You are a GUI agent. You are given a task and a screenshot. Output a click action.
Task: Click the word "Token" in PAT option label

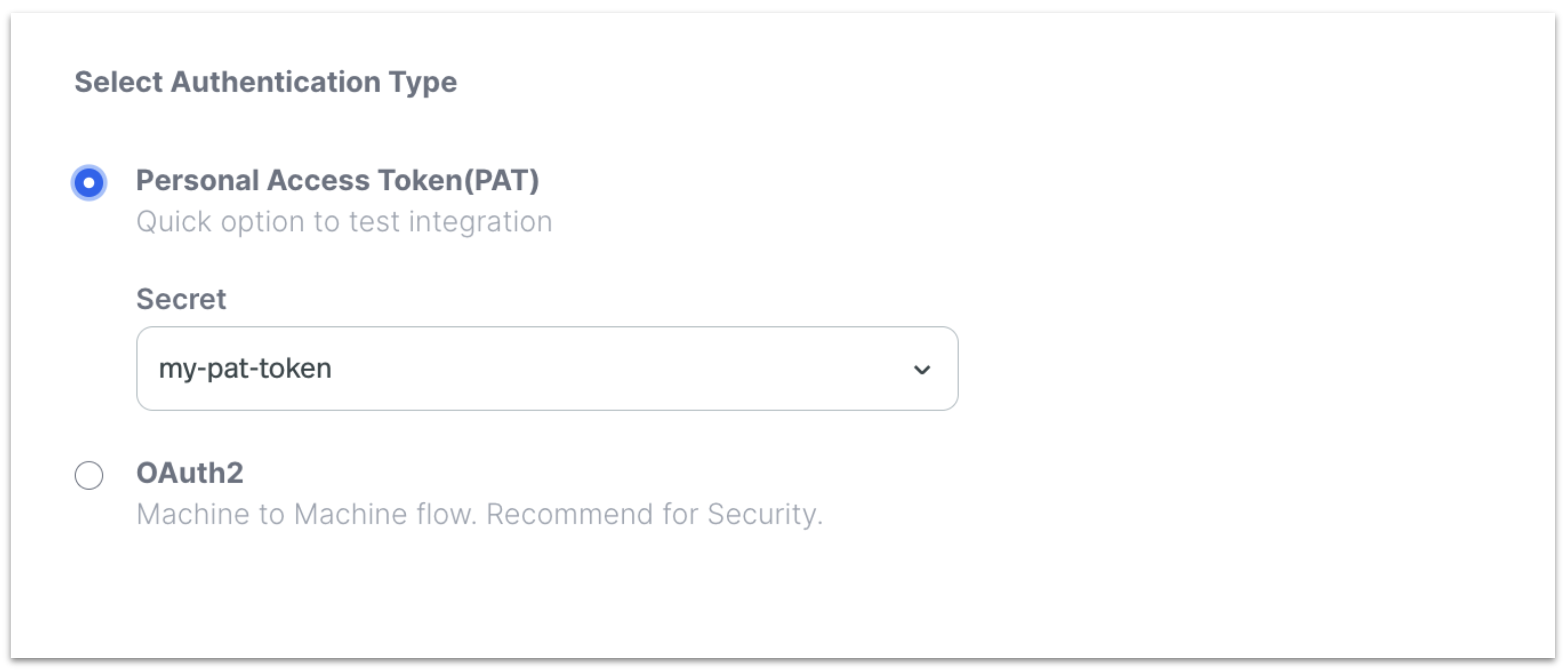[x=420, y=180]
